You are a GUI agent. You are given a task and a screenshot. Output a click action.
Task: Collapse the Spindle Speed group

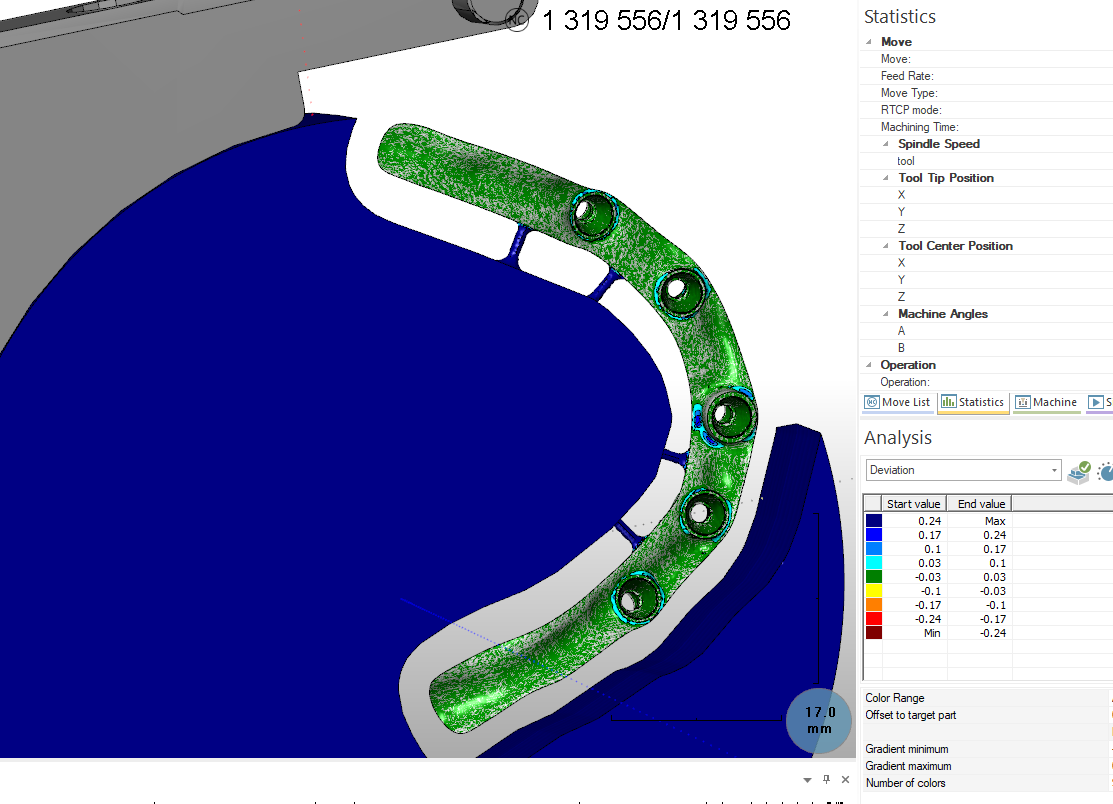885,144
